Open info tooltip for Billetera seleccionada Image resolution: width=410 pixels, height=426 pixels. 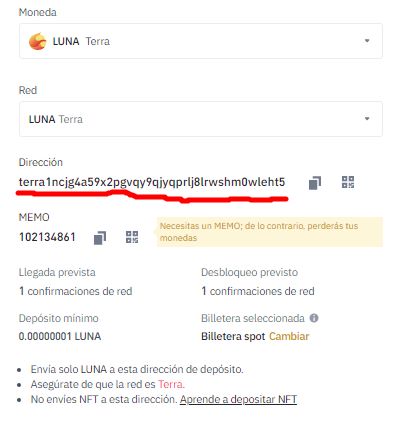click(x=314, y=318)
